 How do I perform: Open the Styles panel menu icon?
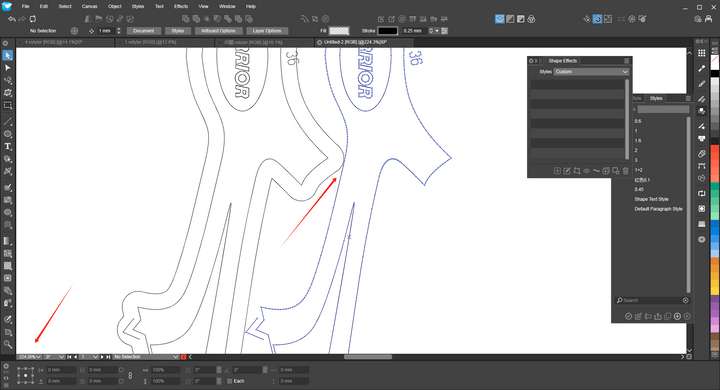pos(688,98)
